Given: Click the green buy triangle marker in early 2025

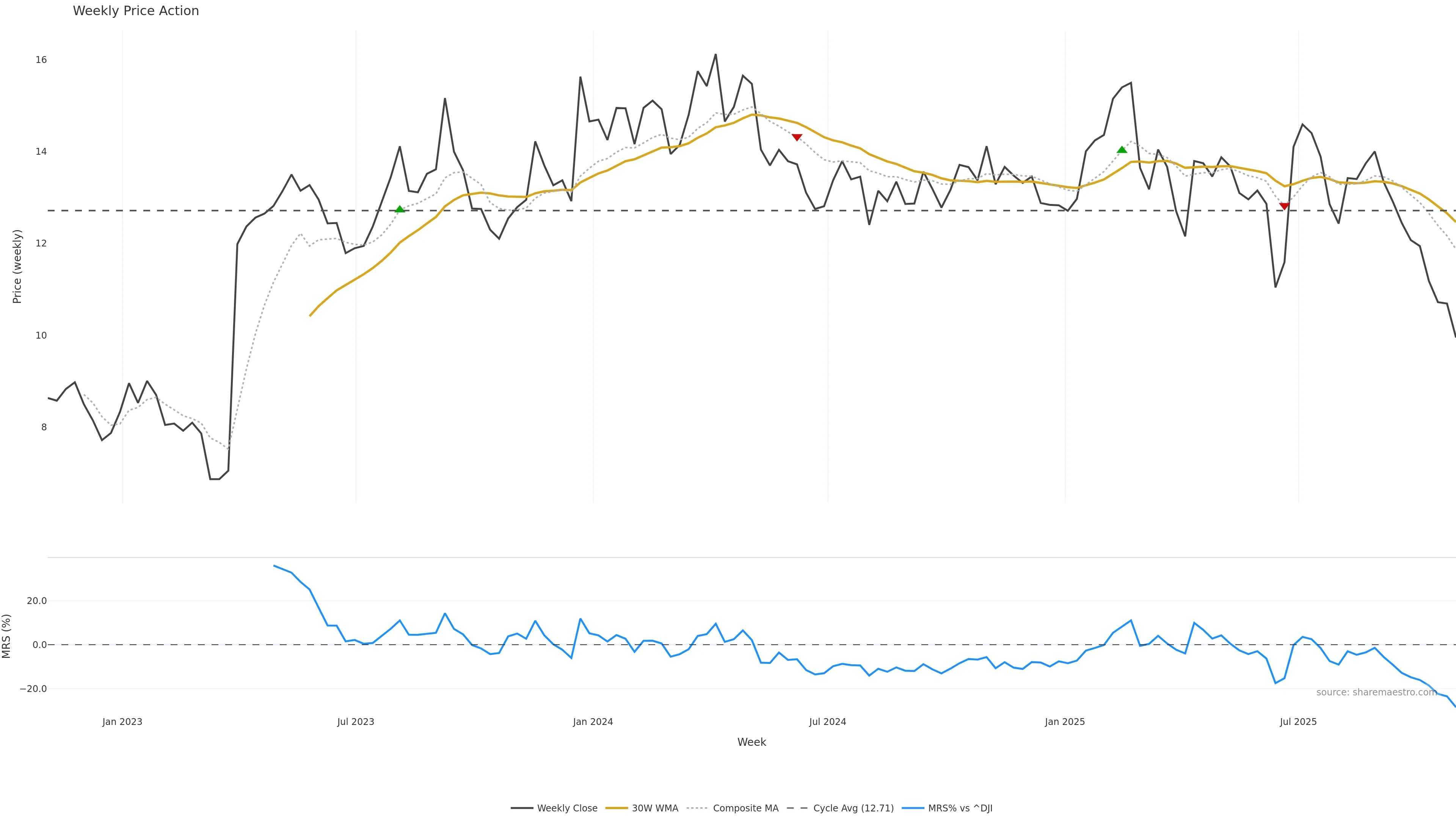Looking at the screenshot, I should pyautogui.click(x=1122, y=150).
